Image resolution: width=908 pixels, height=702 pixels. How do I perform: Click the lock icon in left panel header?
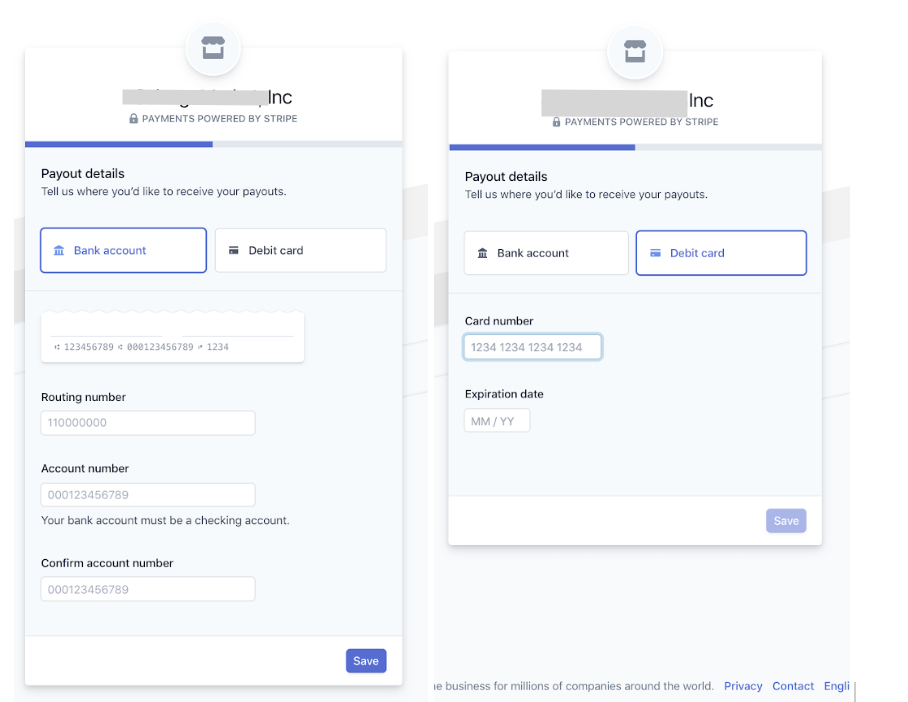click(133, 118)
